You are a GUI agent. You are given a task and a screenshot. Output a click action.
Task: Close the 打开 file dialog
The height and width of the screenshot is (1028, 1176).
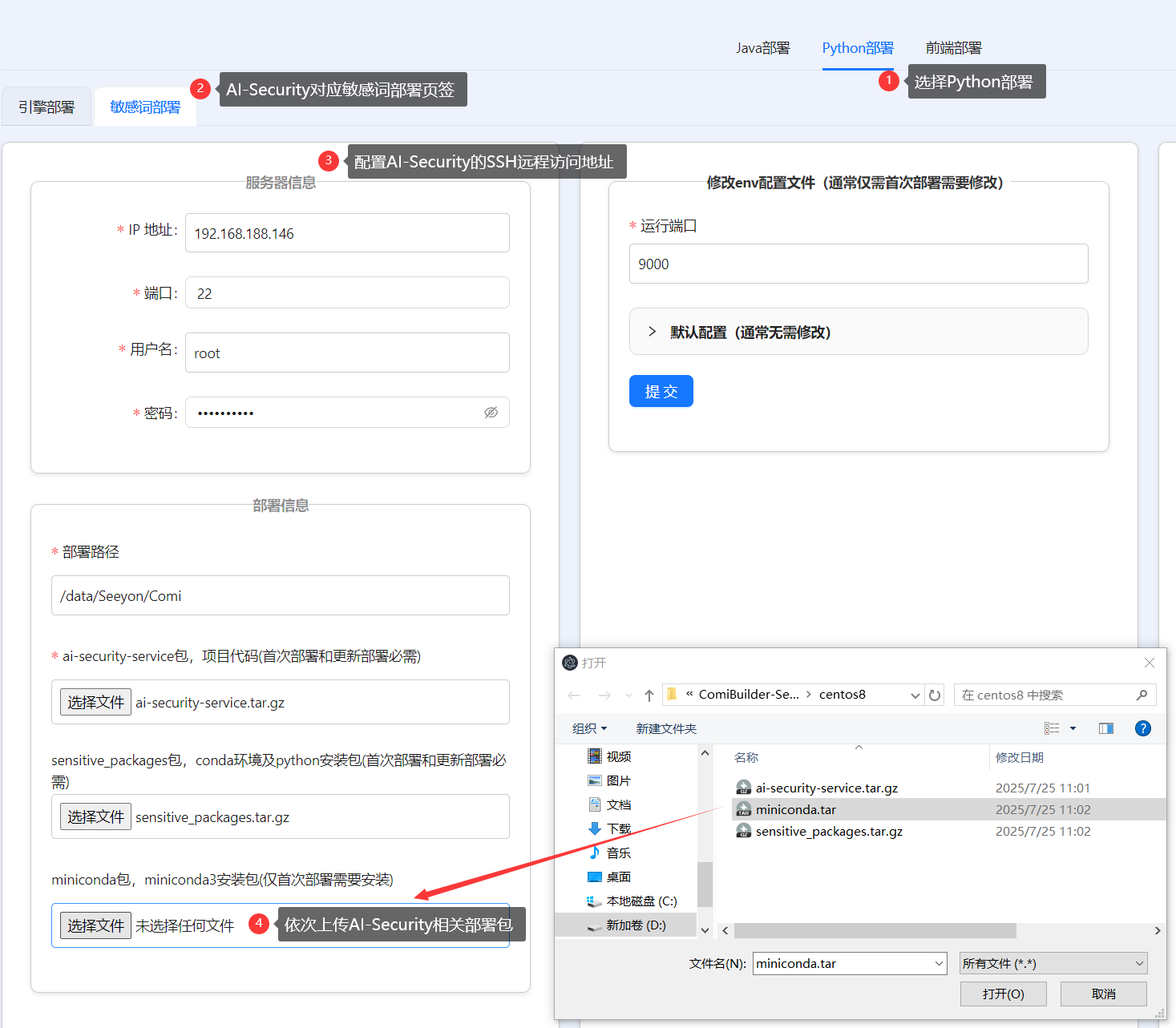1150,663
